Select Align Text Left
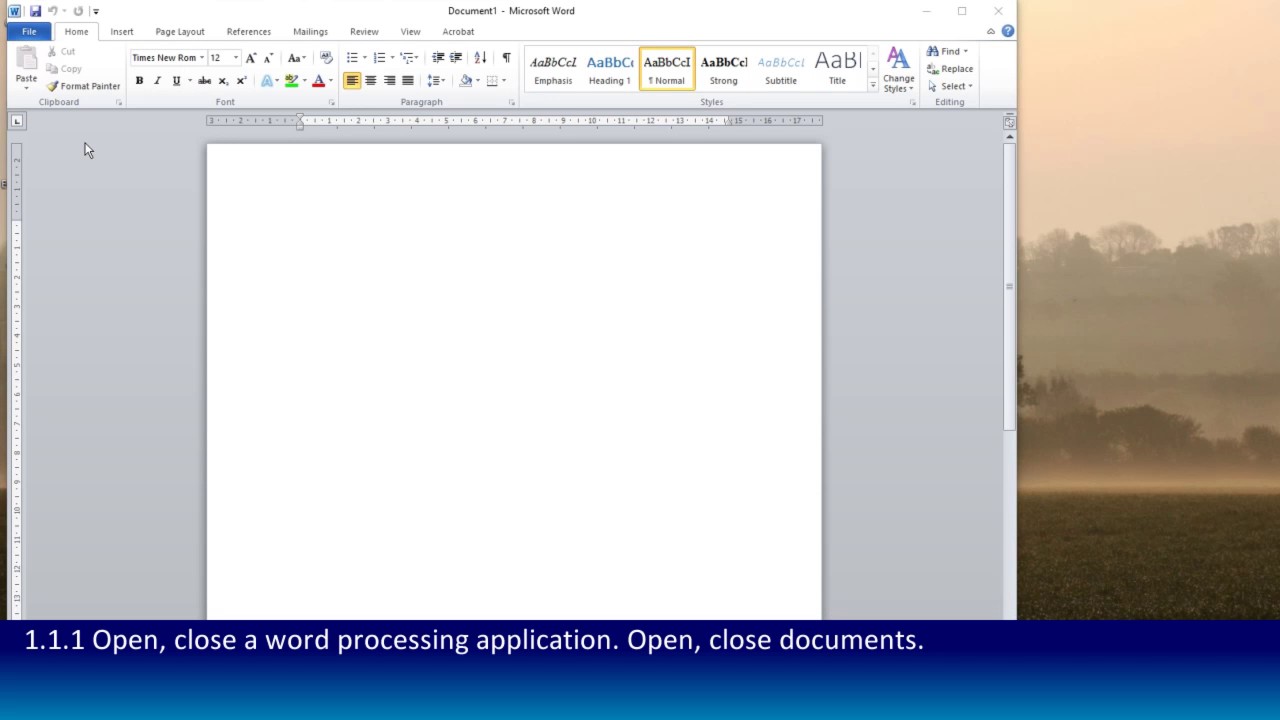The width and height of the screenshot is (1280, 720). tap(352, 81)
